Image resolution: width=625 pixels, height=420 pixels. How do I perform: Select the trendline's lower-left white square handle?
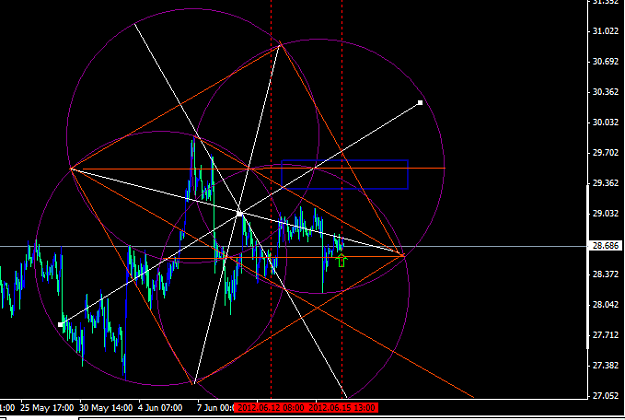click(x=61, y=325)
